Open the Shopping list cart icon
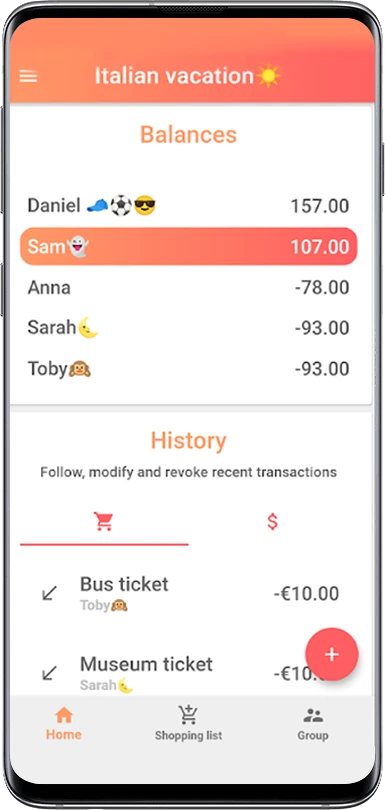This screenshot has height=810, width=385. click(188, 715)
